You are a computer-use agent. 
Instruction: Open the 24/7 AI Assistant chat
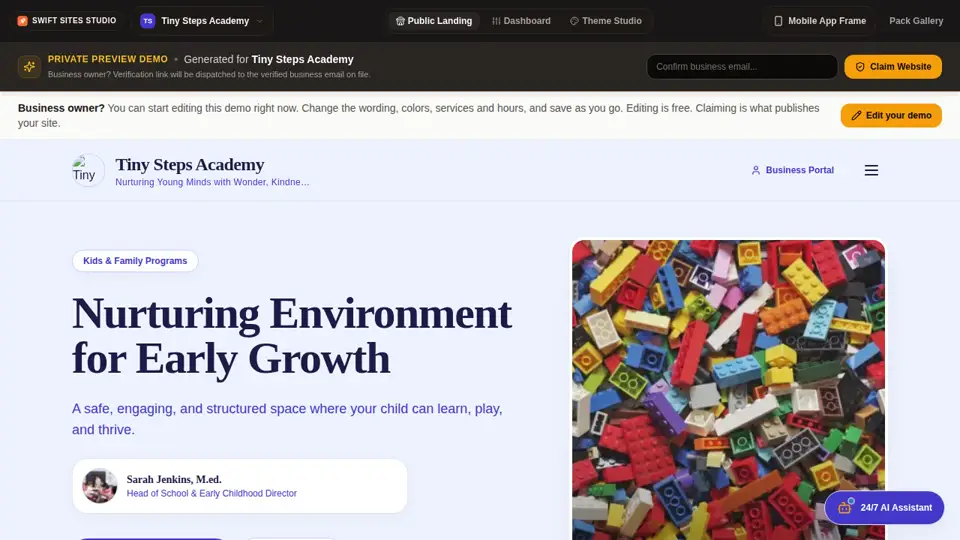884,508
